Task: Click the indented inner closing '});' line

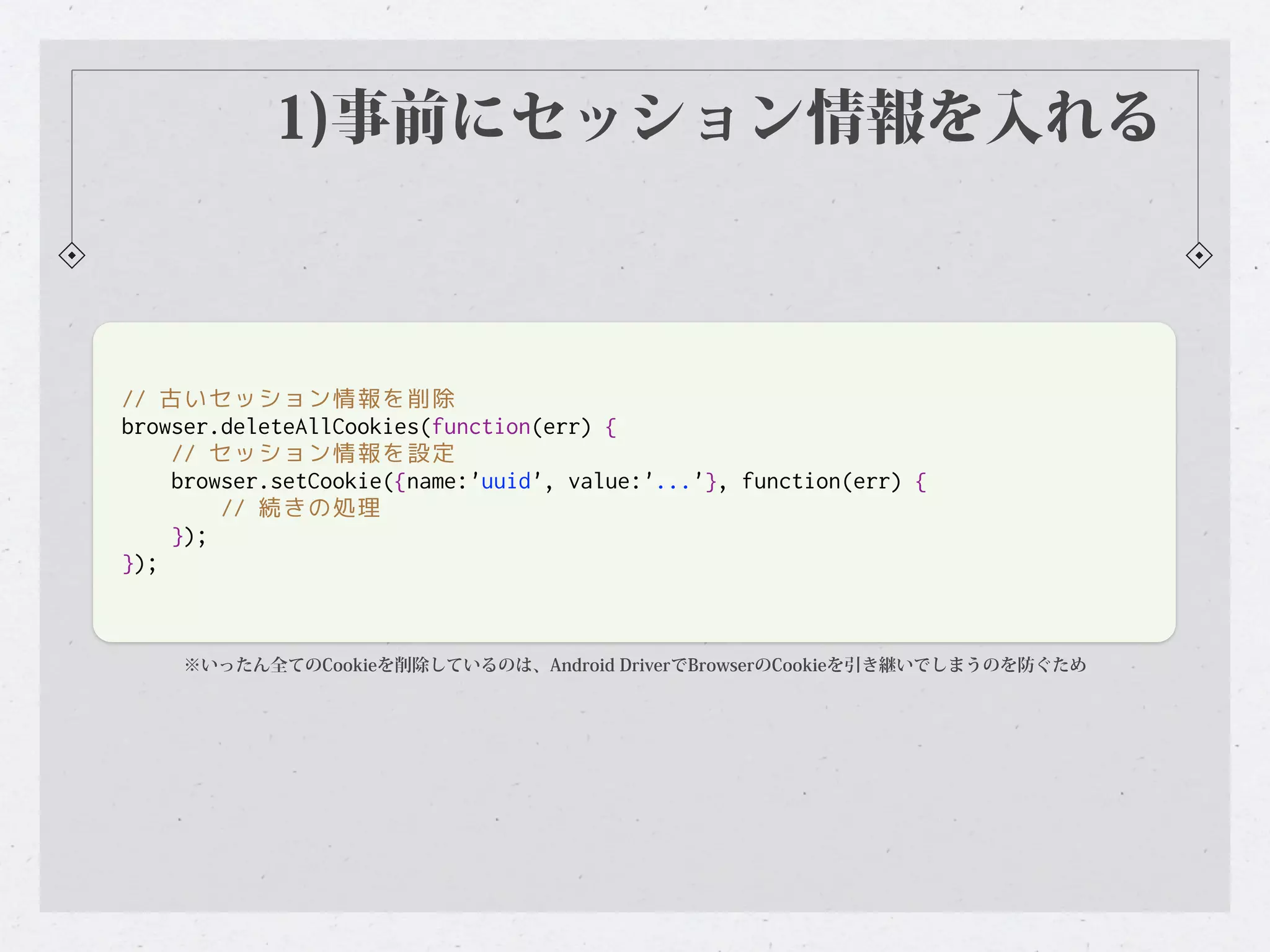Action: 189,536
